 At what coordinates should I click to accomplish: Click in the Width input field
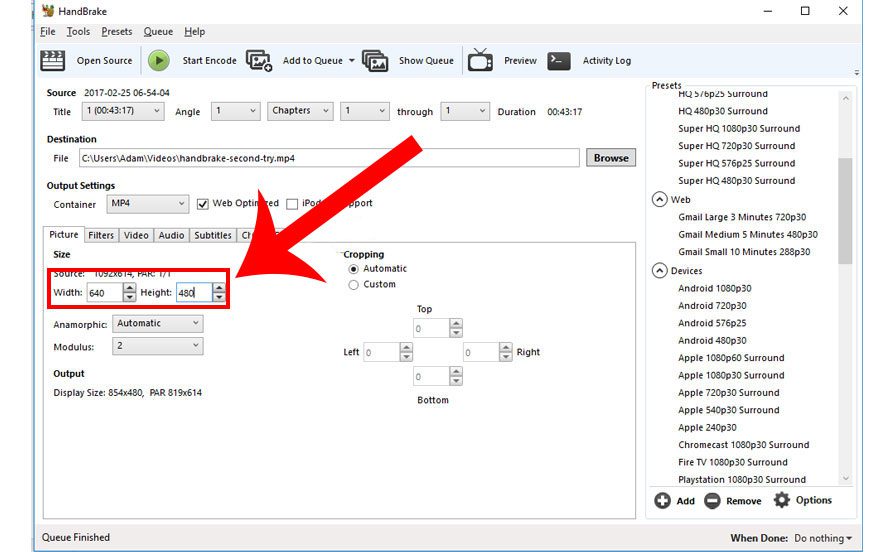[x=105, y=292]
